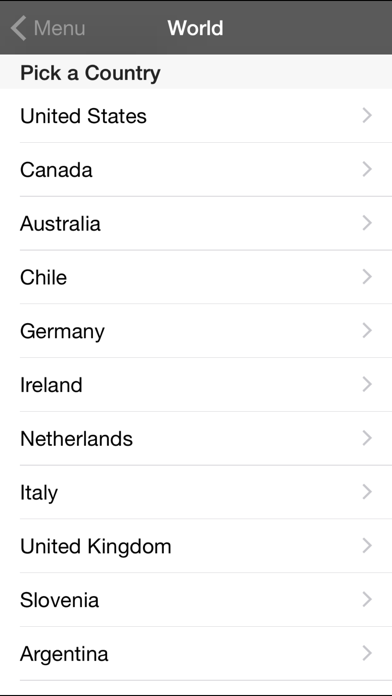Click the chevron beside Germany
Screen dimensions: 392x696
click(x=367, y=330)
